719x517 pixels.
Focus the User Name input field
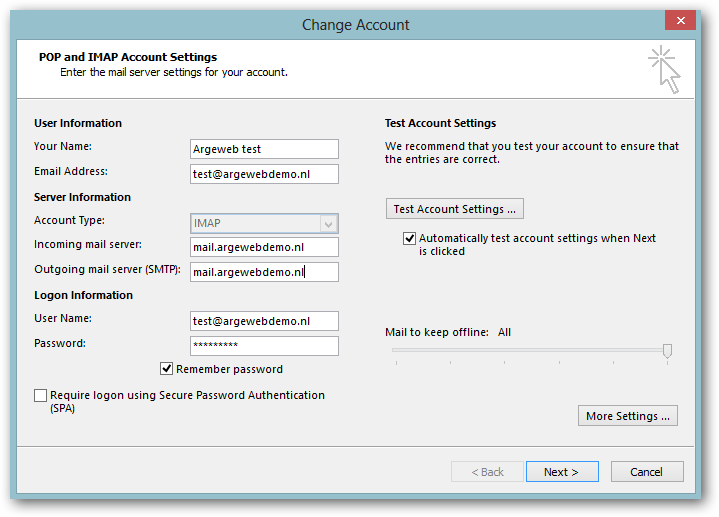pyautogui.click(x=264, y=321)
